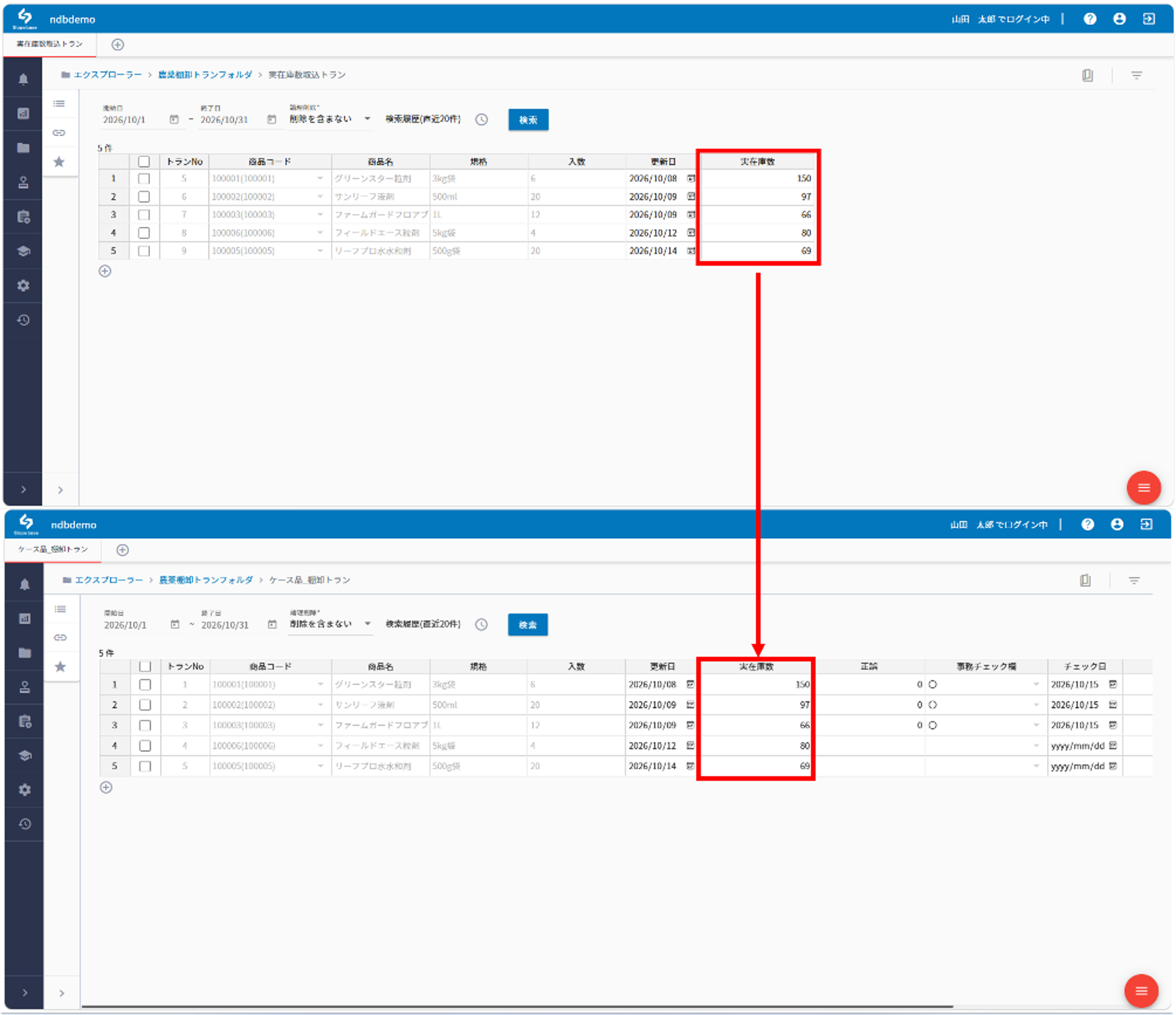1176x1015 pixels.
Task: Add new row plus icon in top window
Action: [105, 271]
